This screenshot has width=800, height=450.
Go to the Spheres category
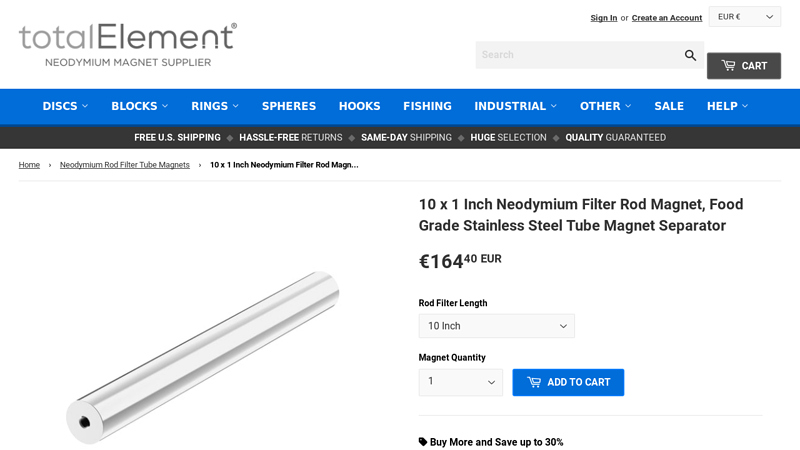289,106
